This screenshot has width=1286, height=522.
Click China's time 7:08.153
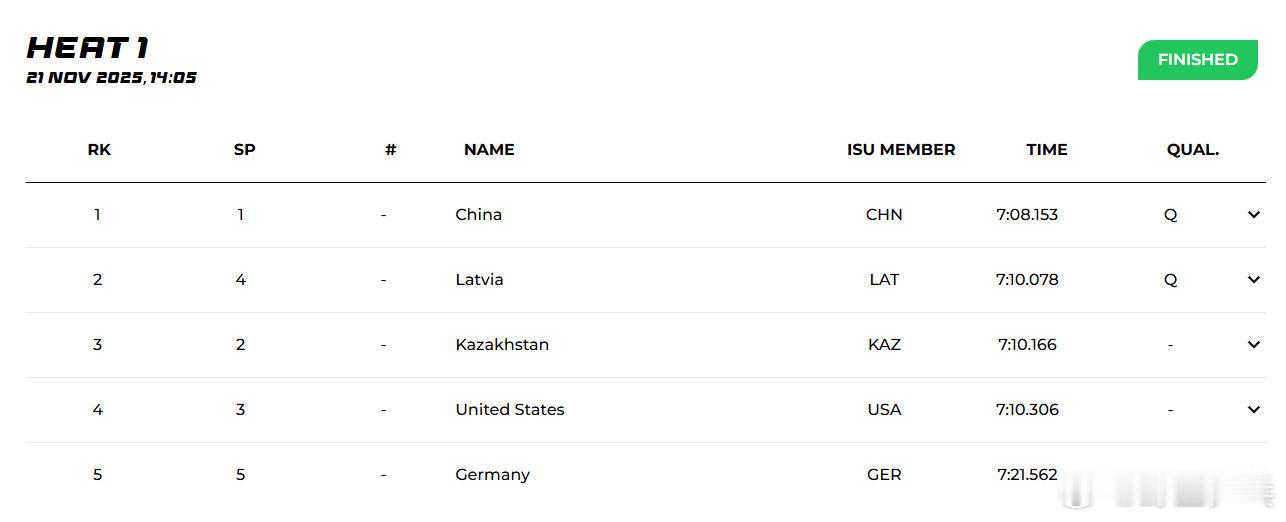(1027, 214)
